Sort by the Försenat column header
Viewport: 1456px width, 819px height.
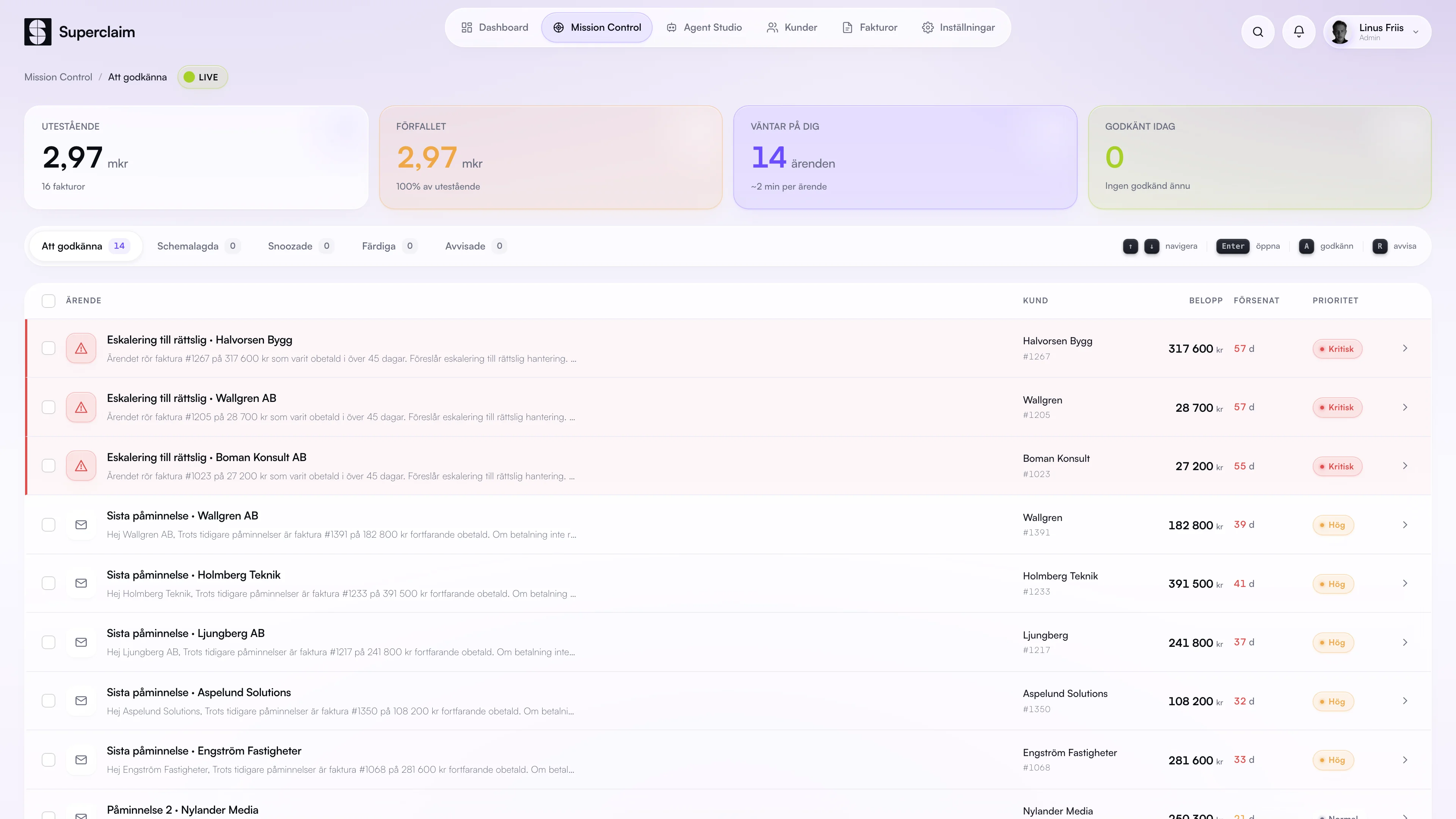tap(1256, 301)
